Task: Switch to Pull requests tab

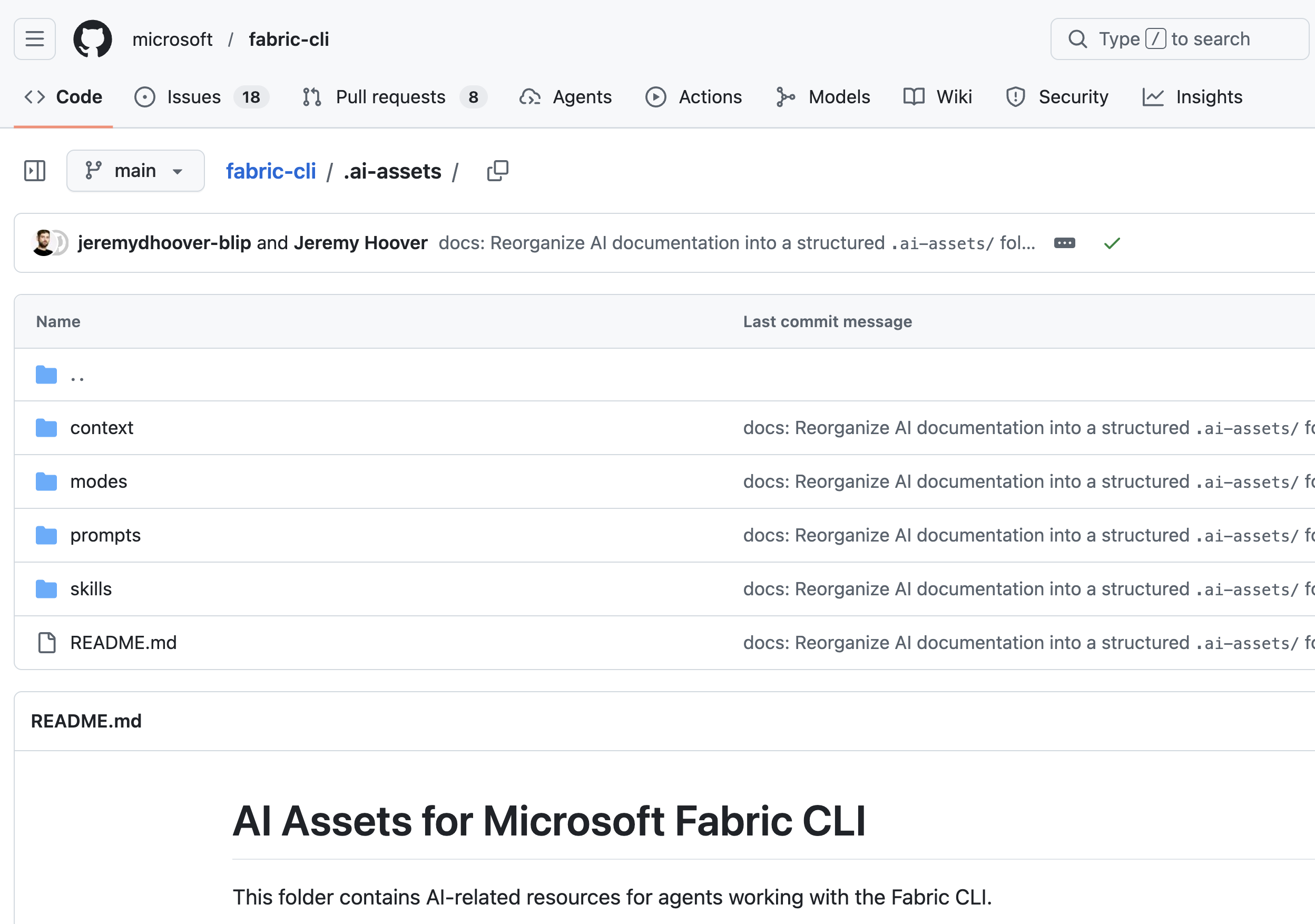Action: pyautogui.click(x=395, y=97)
